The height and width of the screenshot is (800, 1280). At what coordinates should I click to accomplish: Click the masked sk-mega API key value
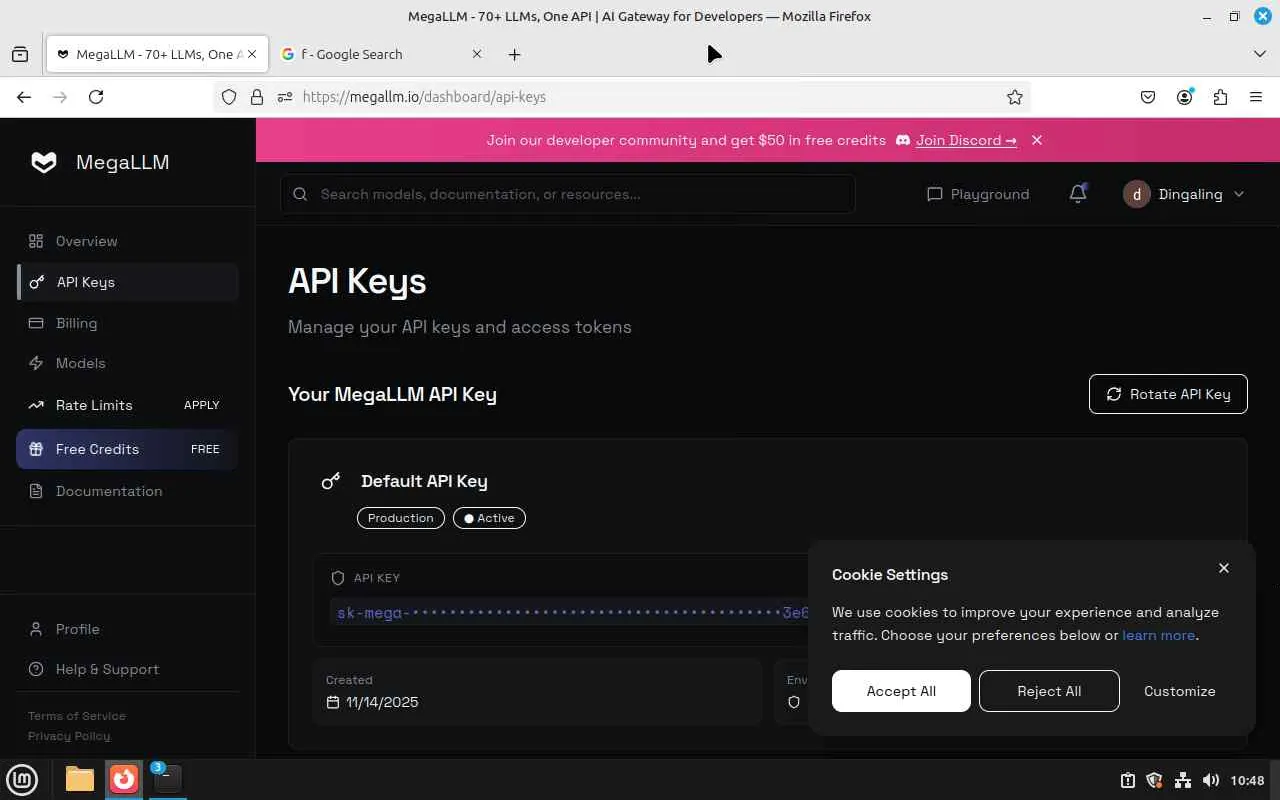coord(573,613)
